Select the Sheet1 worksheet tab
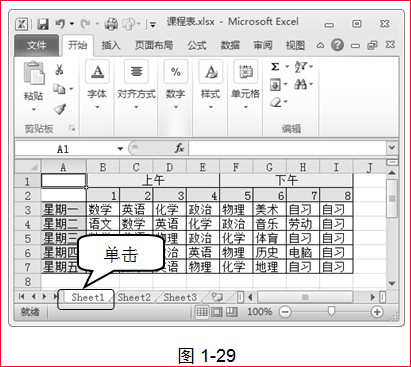Image resolution: width=411 pixels, height=367 pixels. pos(88,297)
